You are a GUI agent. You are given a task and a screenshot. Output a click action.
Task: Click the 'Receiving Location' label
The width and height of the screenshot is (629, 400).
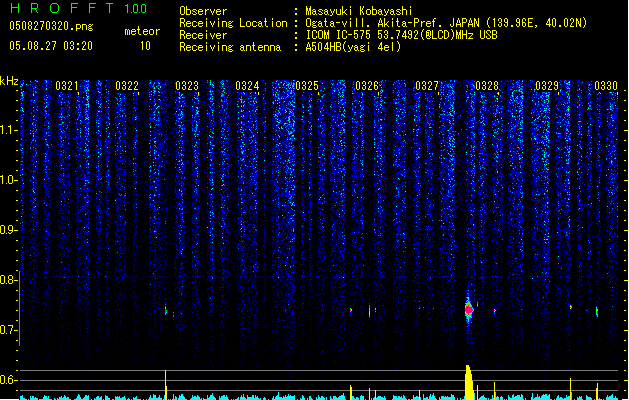tap(233, 23)
